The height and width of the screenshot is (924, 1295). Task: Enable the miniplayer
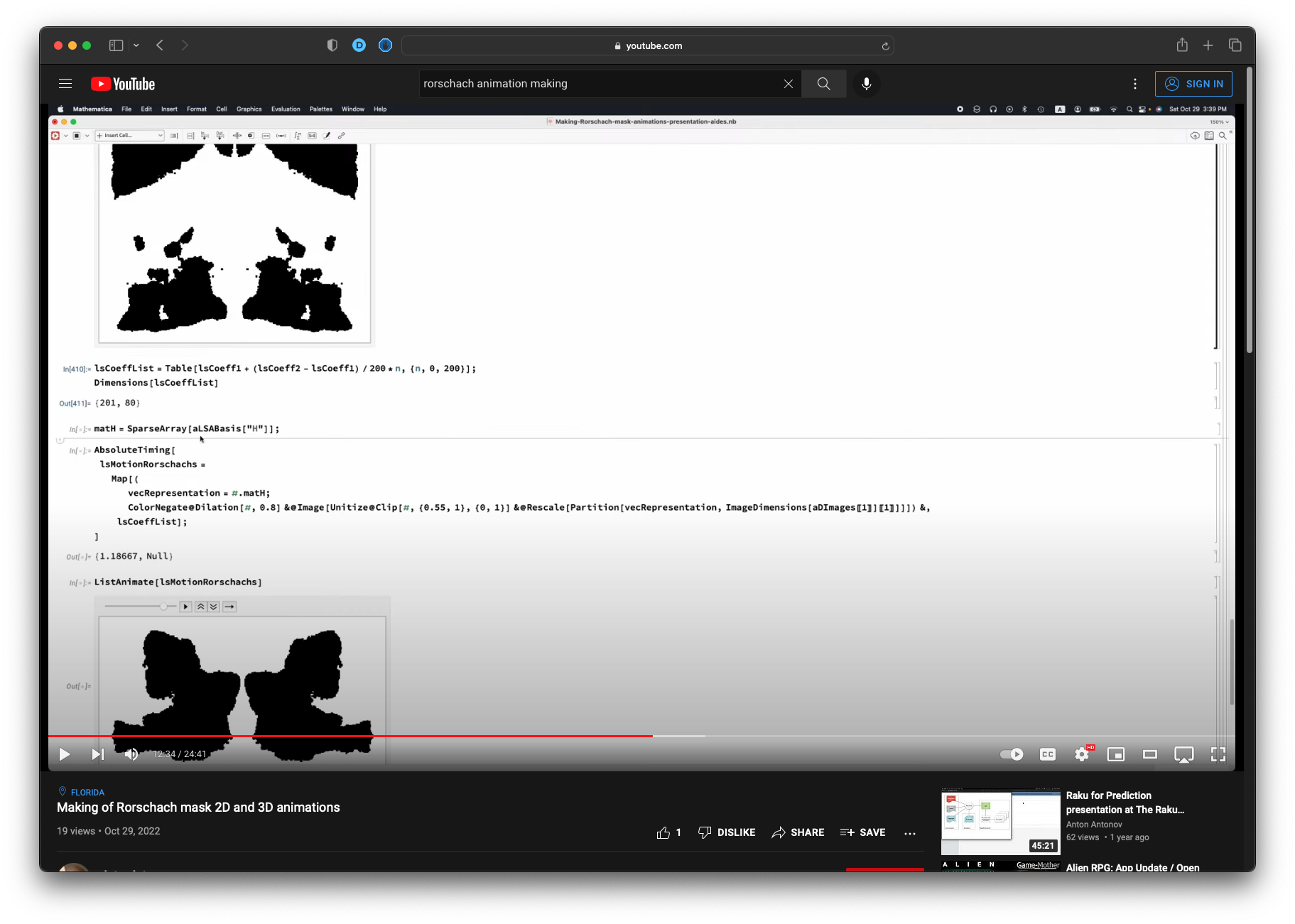[x=1116, y=754]
